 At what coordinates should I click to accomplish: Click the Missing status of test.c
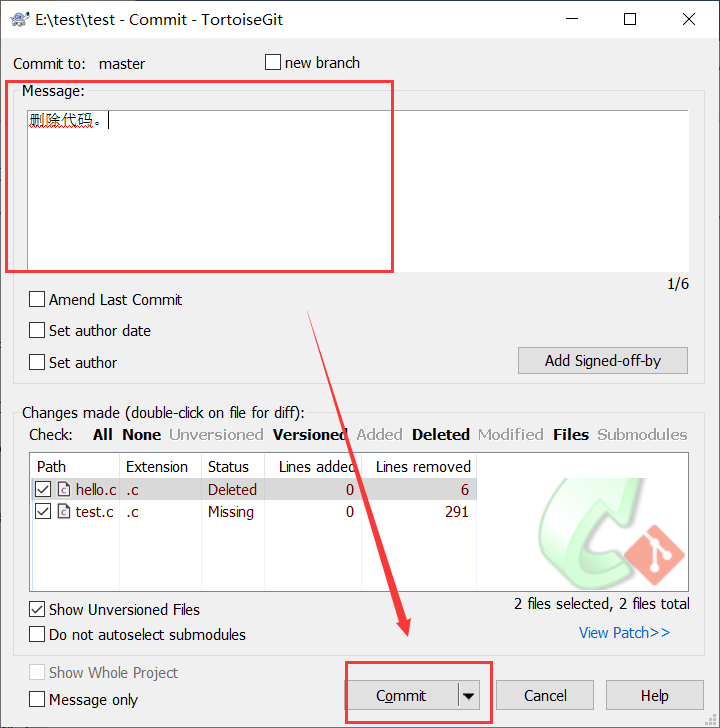click(231, 512)
